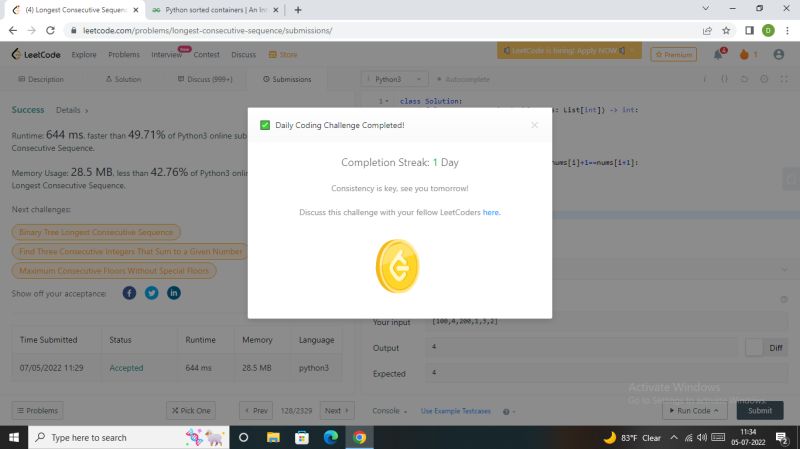Click the Pick One button
Viewport: 800px width, 449px height.
(191, 410)
